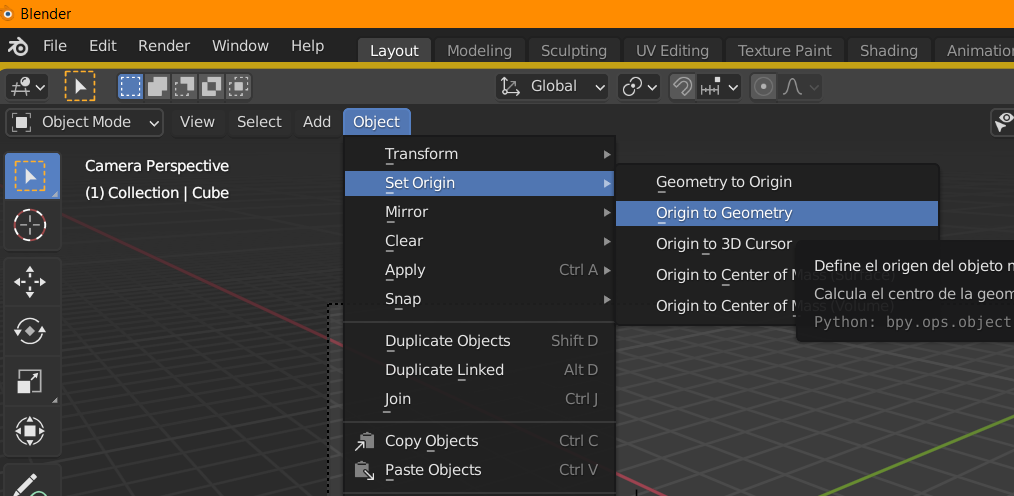The height and width of the screenshot is (496, 1014).
Task: Set selection mode to new selection
Action: coord(131,87)
